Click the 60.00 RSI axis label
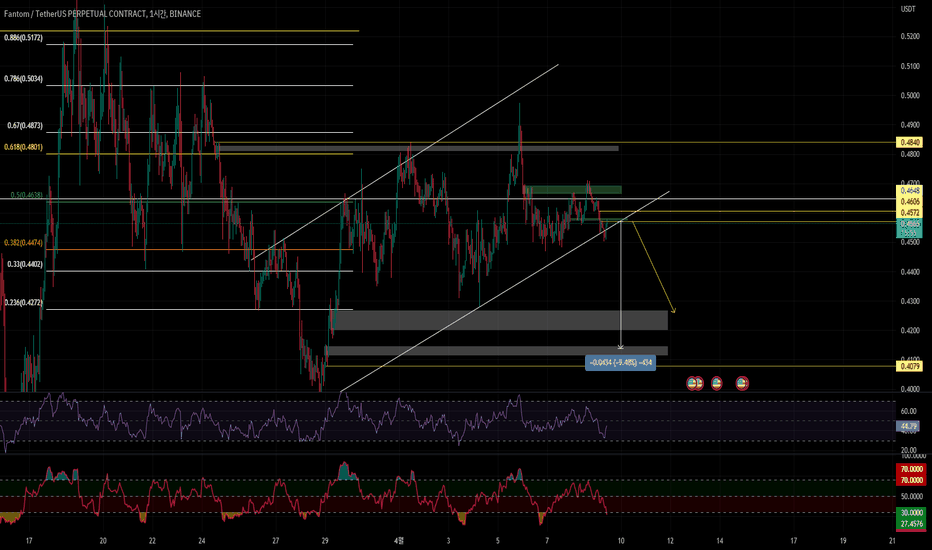The height and width of the screenshot is (550, 932). tap(908, 411)
